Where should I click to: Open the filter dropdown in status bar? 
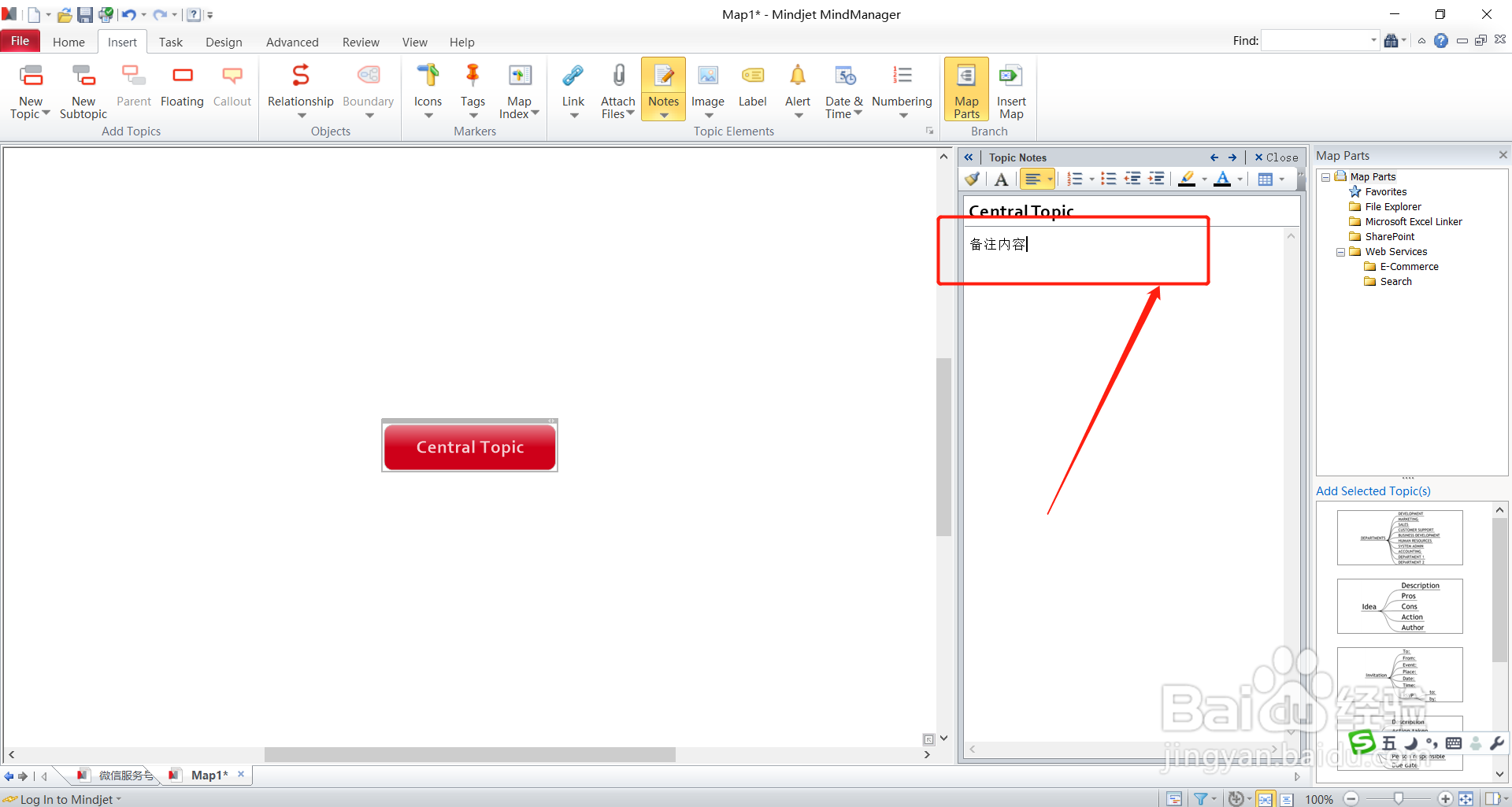1214,799
